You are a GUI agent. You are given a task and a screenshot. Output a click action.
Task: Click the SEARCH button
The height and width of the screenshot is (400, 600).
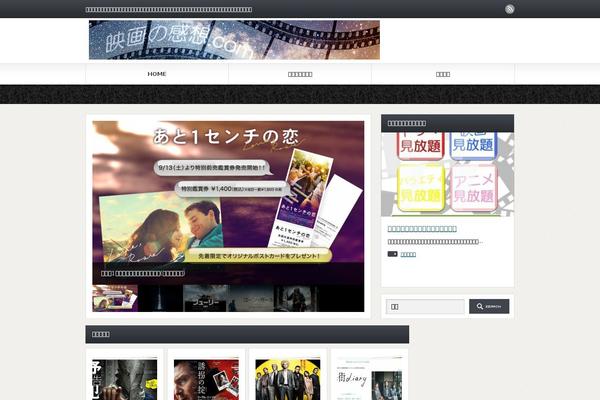tap(489, 307)
